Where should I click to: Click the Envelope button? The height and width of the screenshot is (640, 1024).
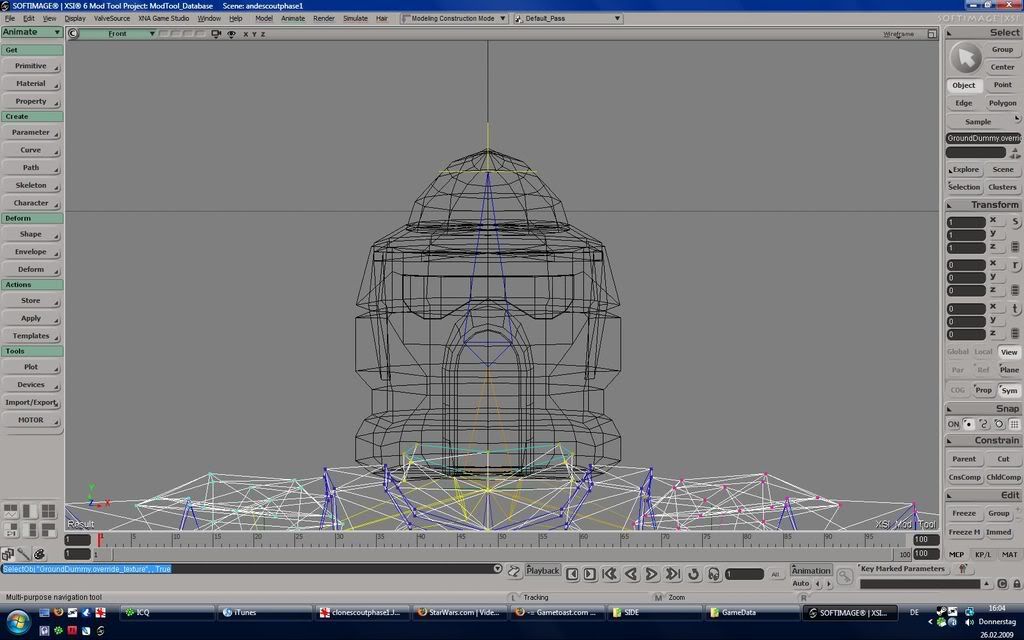tap(31, 252)
